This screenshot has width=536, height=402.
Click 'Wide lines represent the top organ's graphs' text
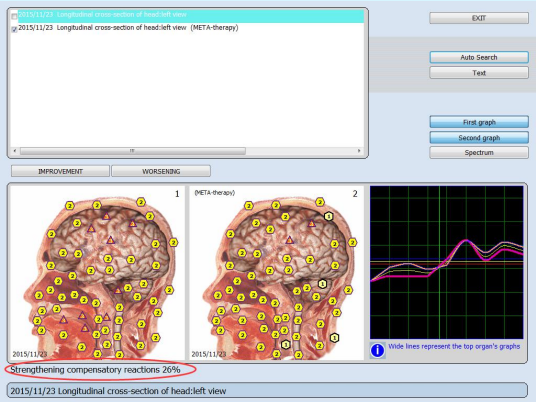pos(454,346)
